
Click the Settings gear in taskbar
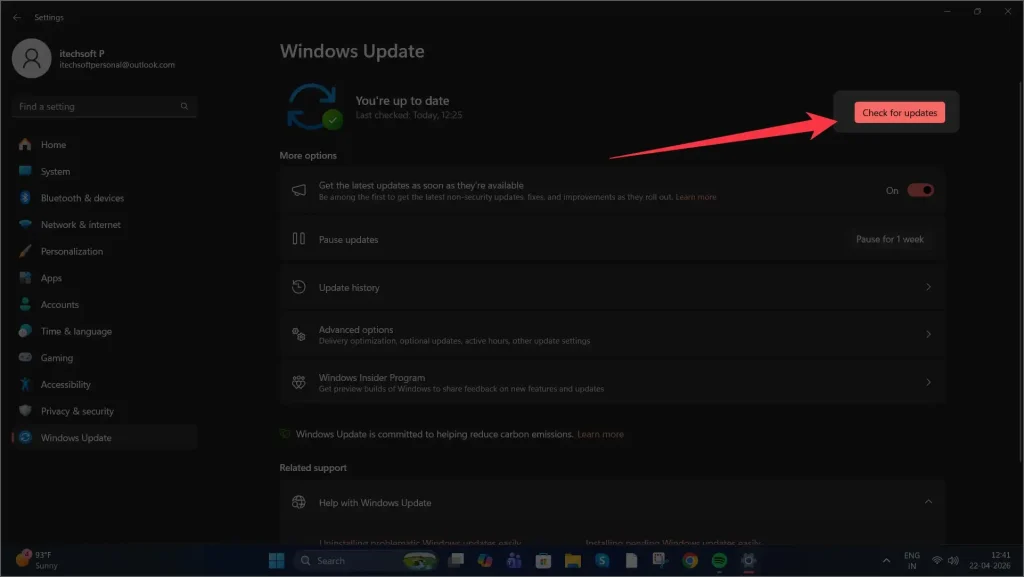[x=748, y=561]
